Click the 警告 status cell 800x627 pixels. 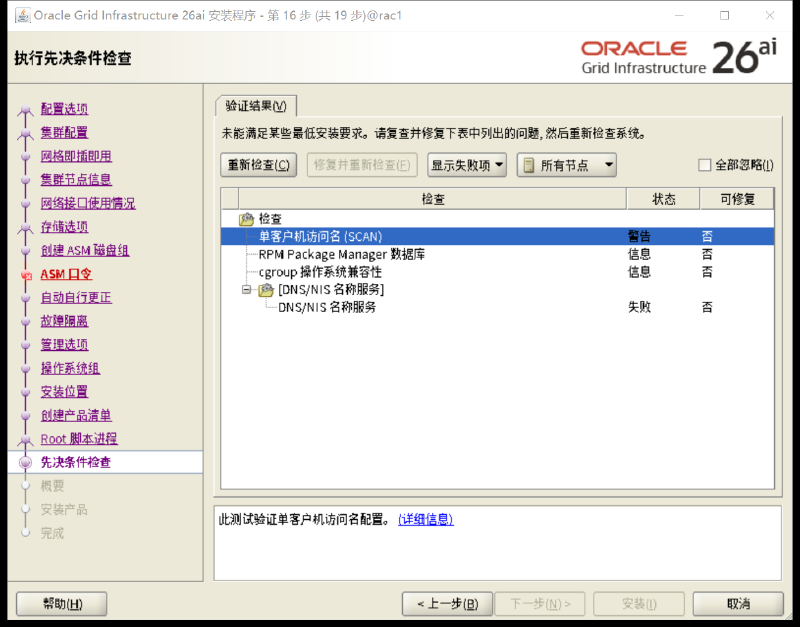[x=639, y=236]
